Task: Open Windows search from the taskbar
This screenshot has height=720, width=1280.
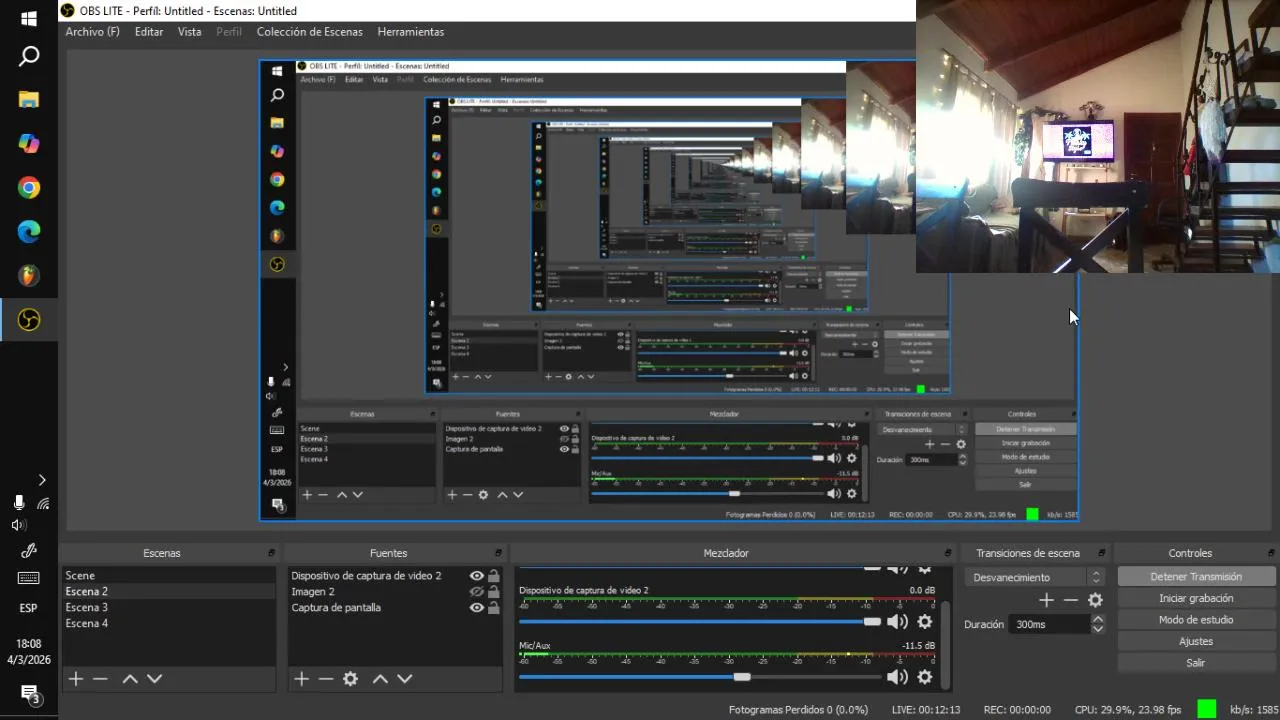Action: point(29,56)
